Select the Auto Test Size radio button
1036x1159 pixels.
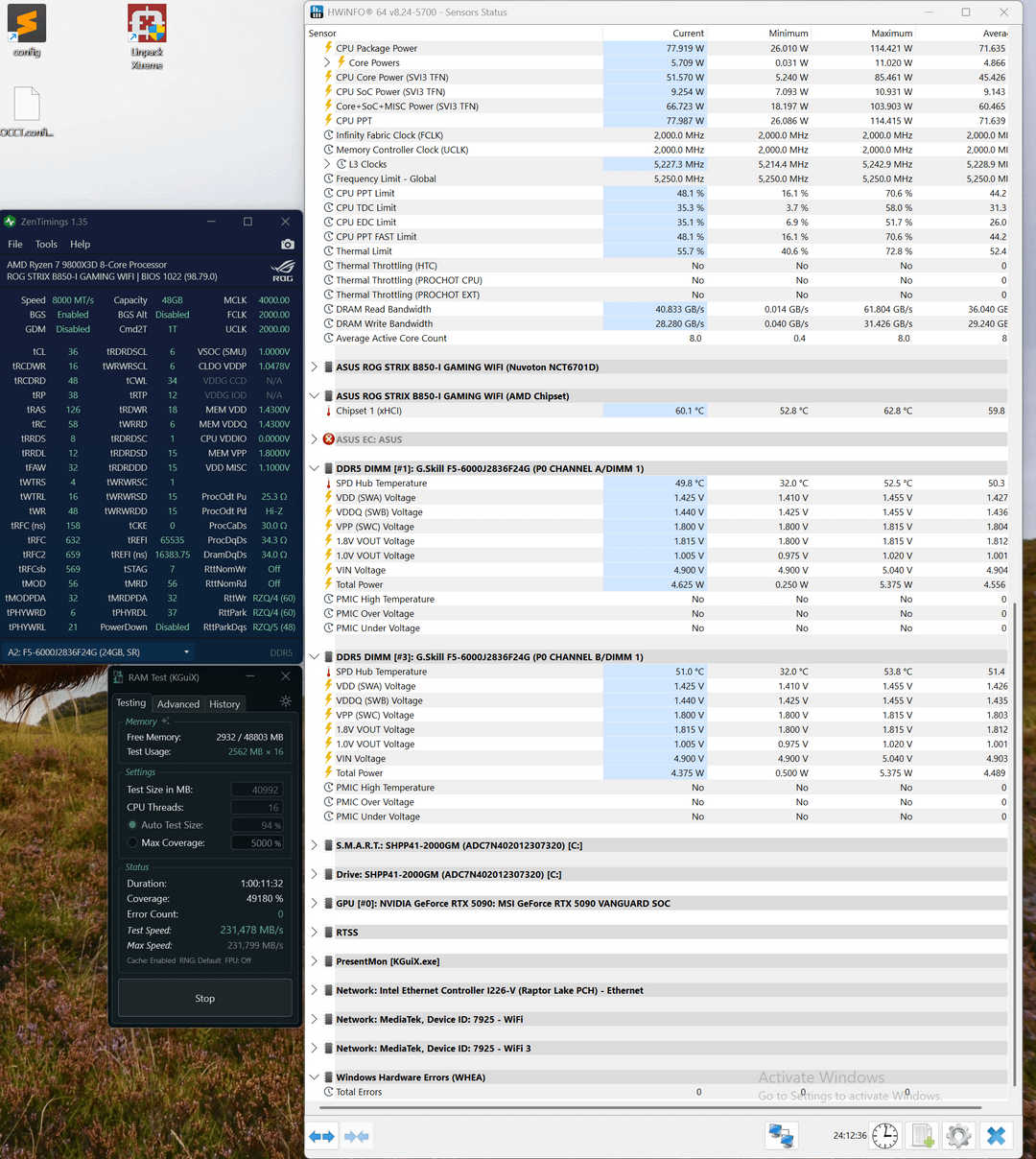(132, 825)
